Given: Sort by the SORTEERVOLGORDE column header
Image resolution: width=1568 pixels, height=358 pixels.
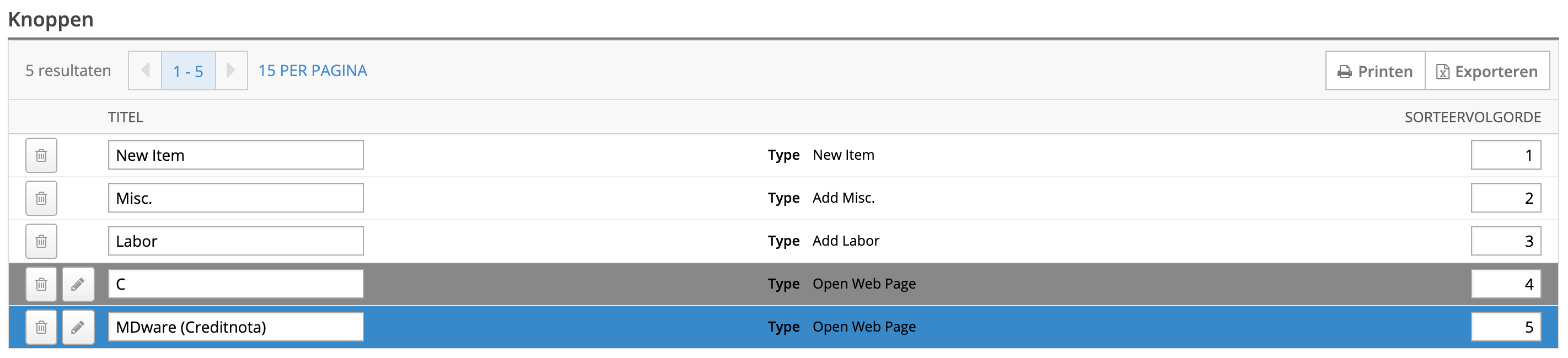Looking at the screenshot, I should click(x=1473, y=117).
